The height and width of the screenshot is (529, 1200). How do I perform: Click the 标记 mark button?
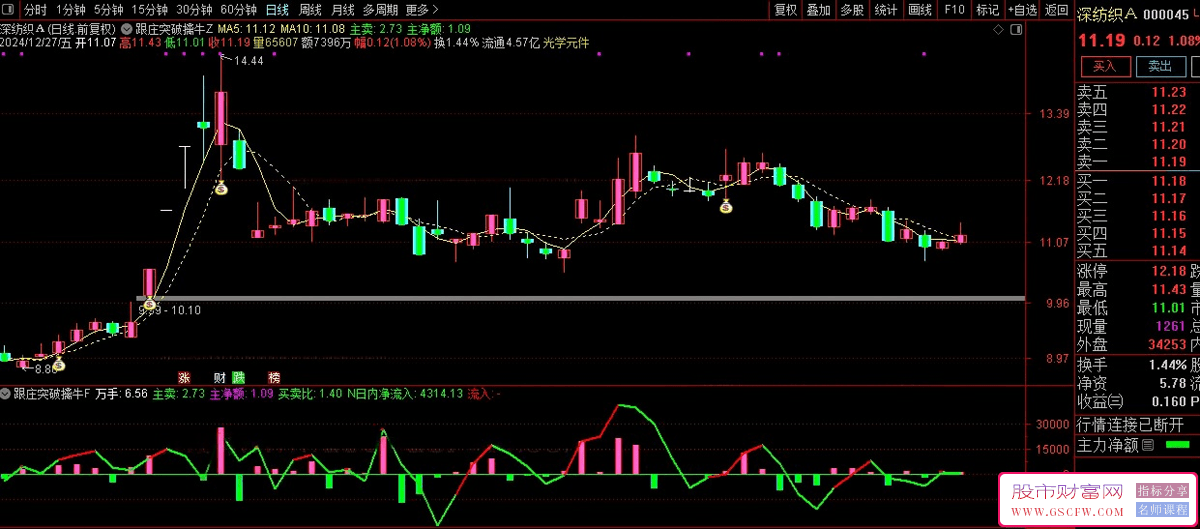(x=987, y=9)
